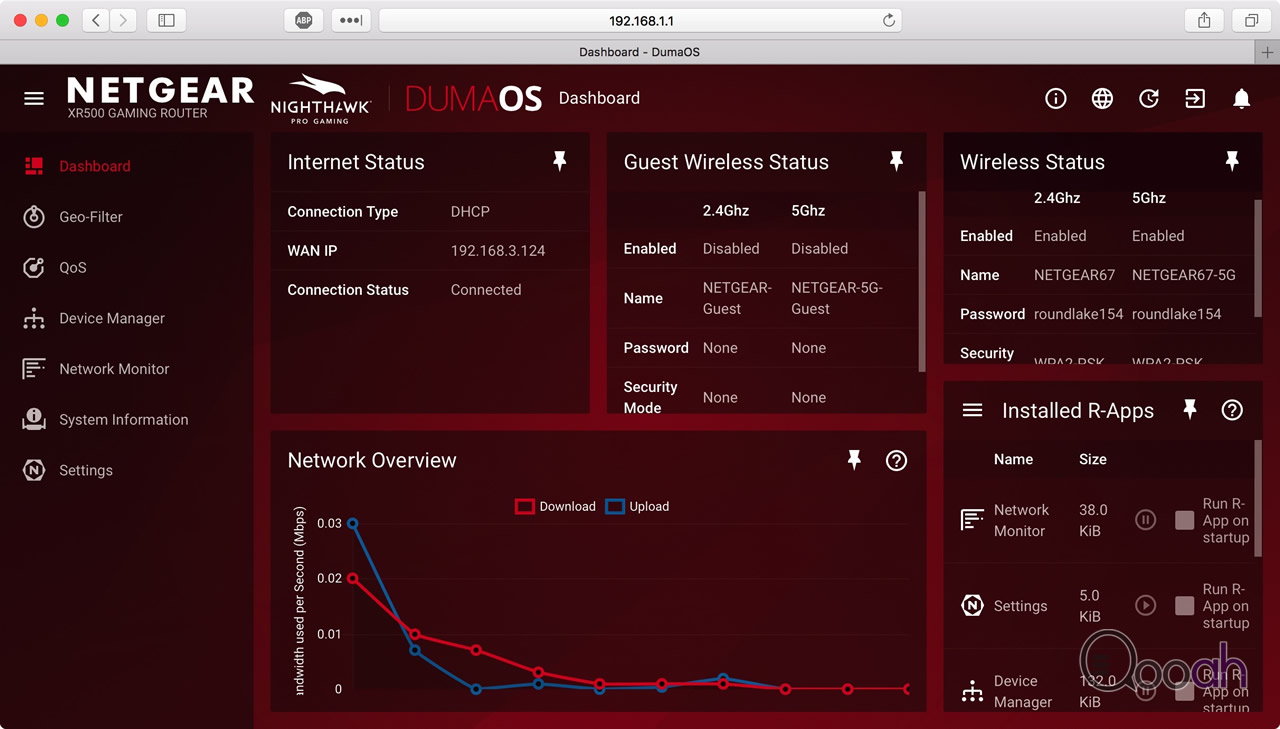The width and height of the screenshot is (1280, 729).
Task: Go to QoS page
Action: coord(73,268)
